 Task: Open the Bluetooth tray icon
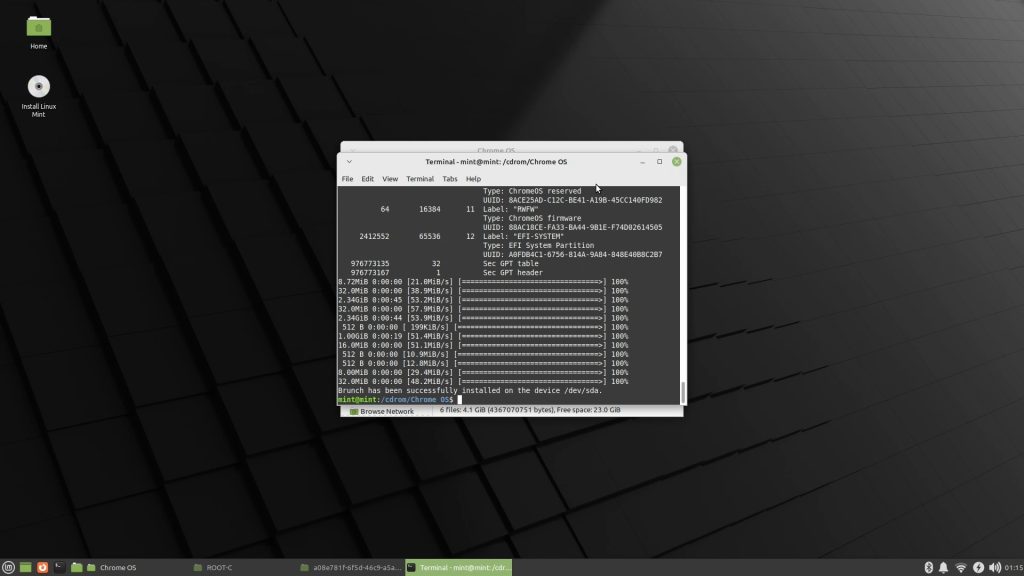[928, 567]
